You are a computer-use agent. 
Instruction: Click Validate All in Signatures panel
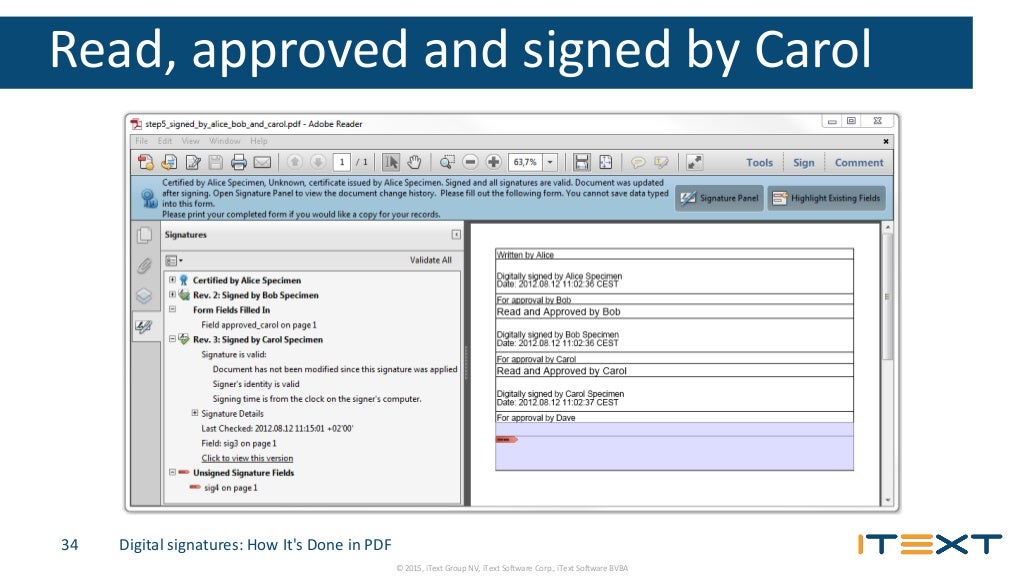(430, 260)
